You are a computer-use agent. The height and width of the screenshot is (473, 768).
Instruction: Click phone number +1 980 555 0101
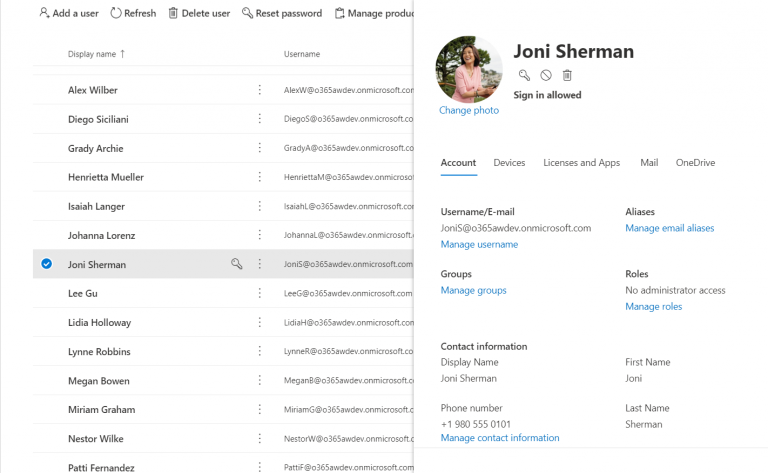coord(476,424)
